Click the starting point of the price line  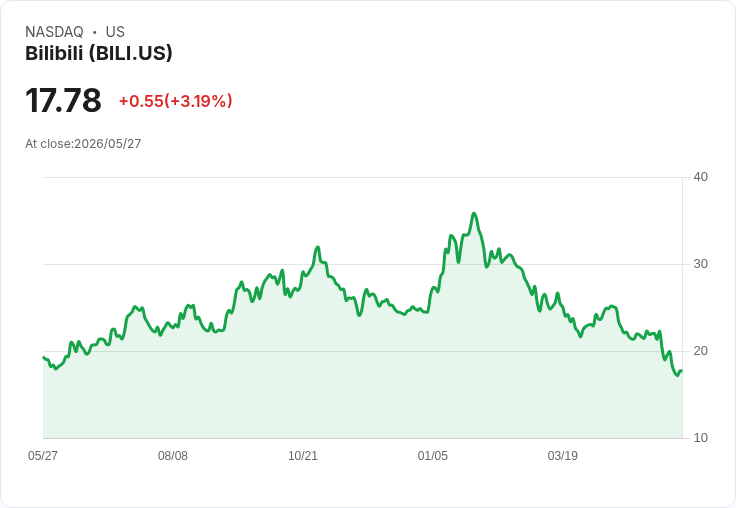coord(43,357)
